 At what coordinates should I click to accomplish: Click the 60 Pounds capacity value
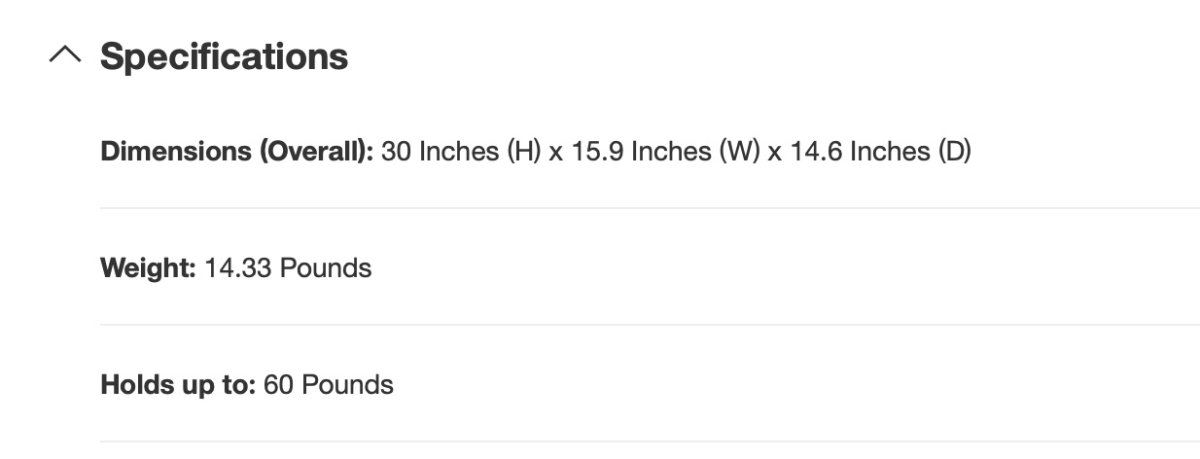pos(328,385)
